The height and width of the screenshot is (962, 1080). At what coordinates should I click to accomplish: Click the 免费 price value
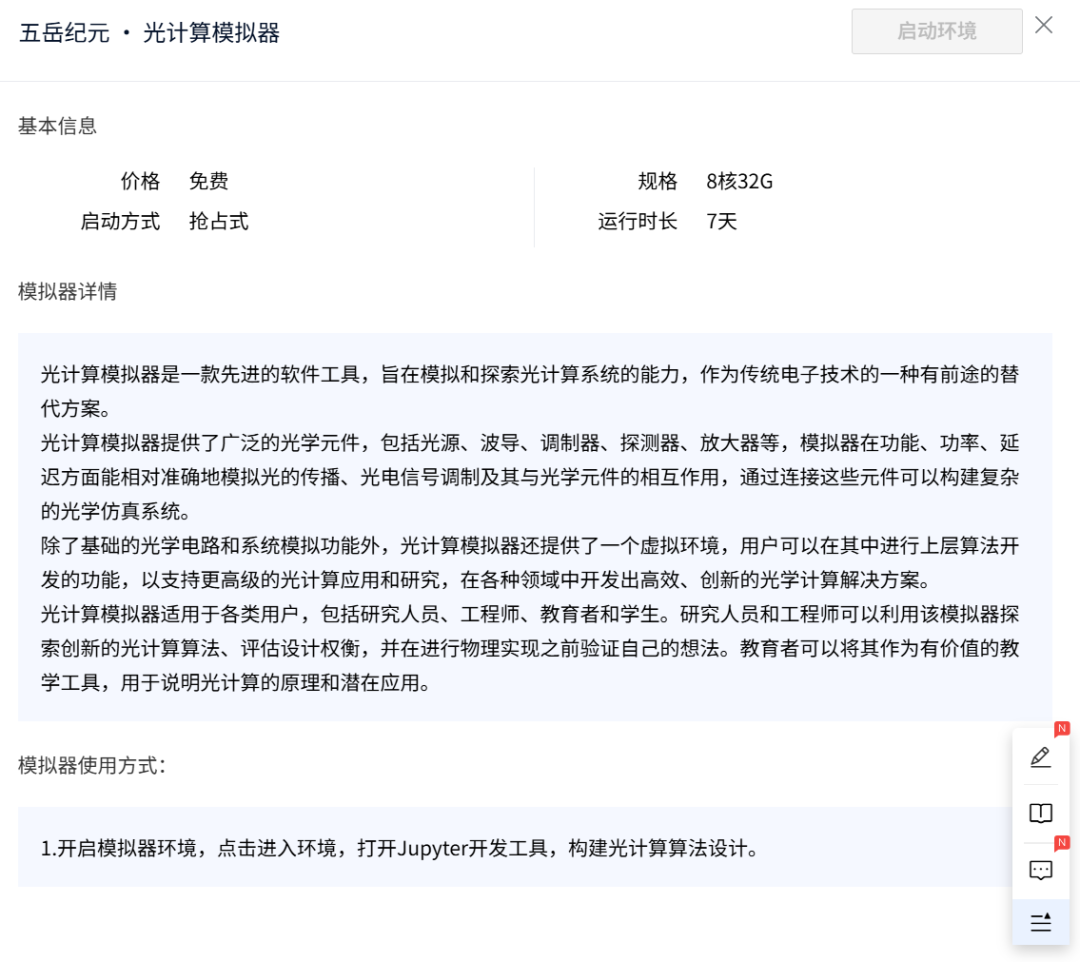[x=209, y=181]
